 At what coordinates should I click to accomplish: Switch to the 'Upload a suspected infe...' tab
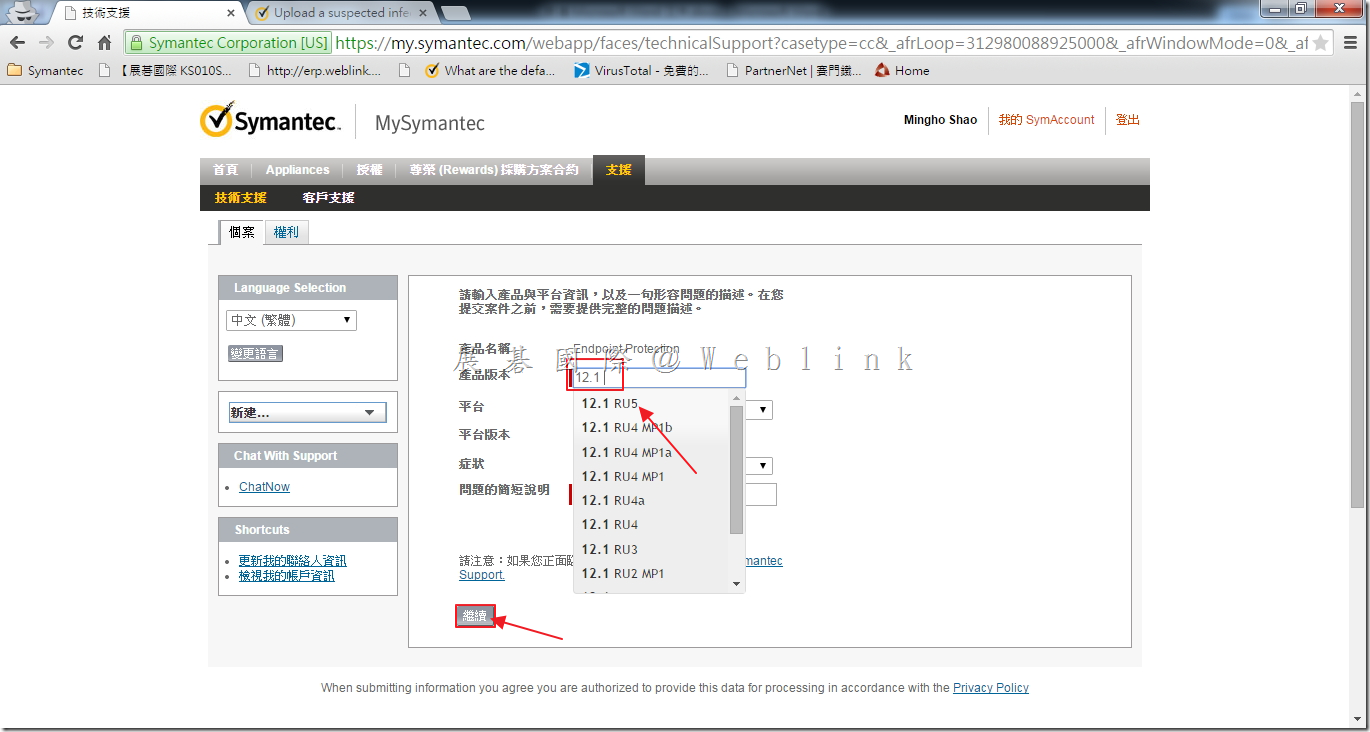[342, 13]
